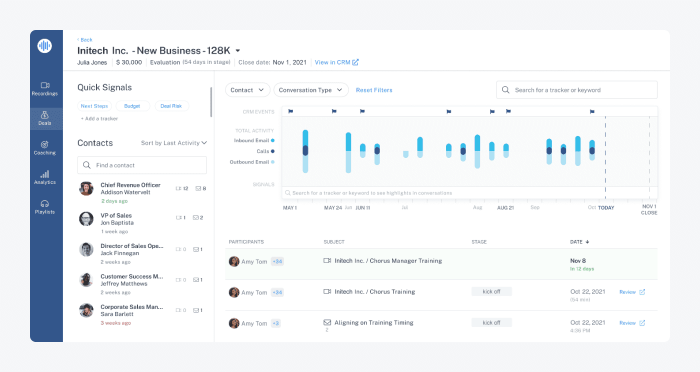Open the Coaching section

[x=45, y=148]
